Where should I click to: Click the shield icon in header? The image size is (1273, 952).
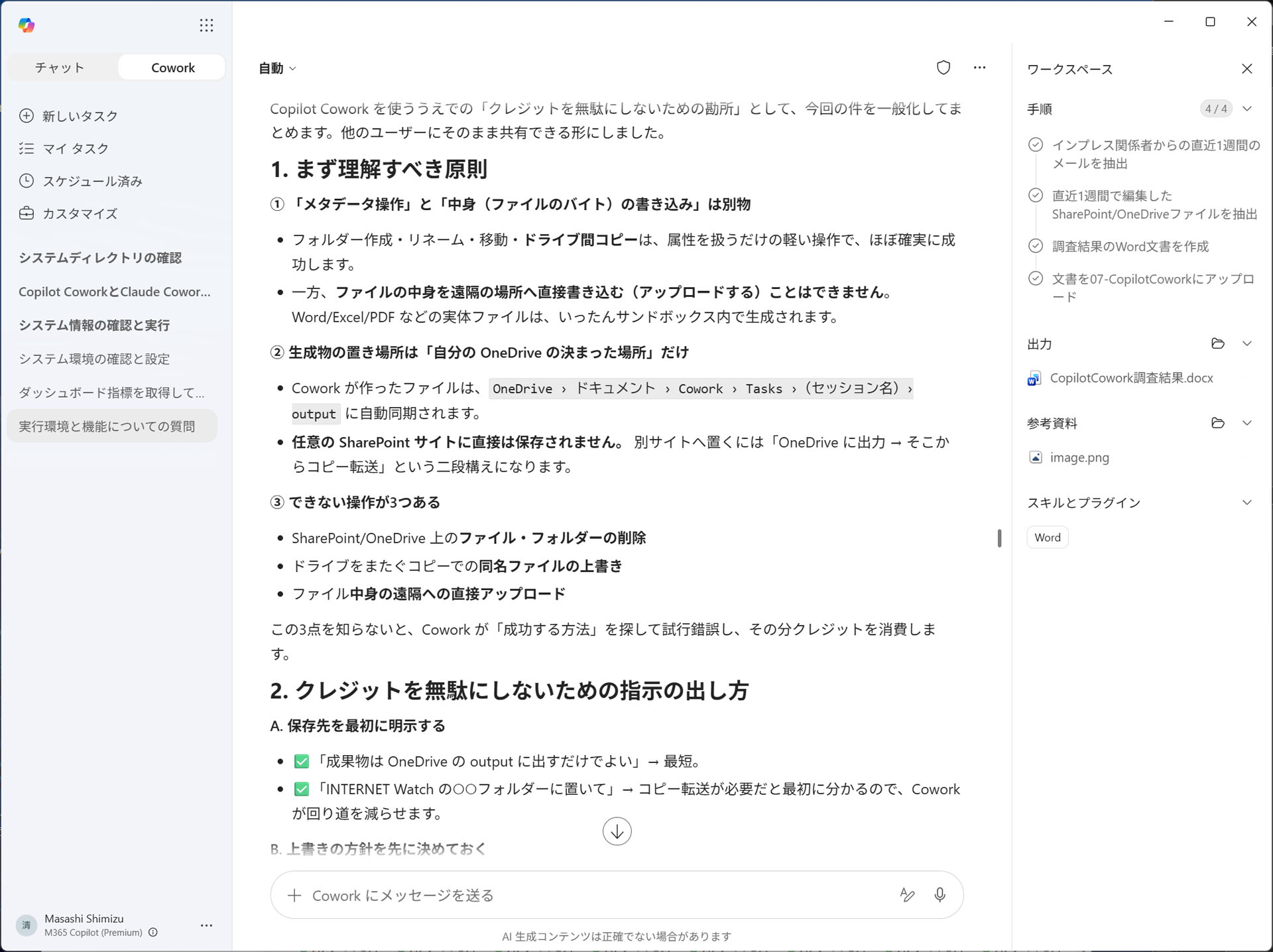[943, 68]
